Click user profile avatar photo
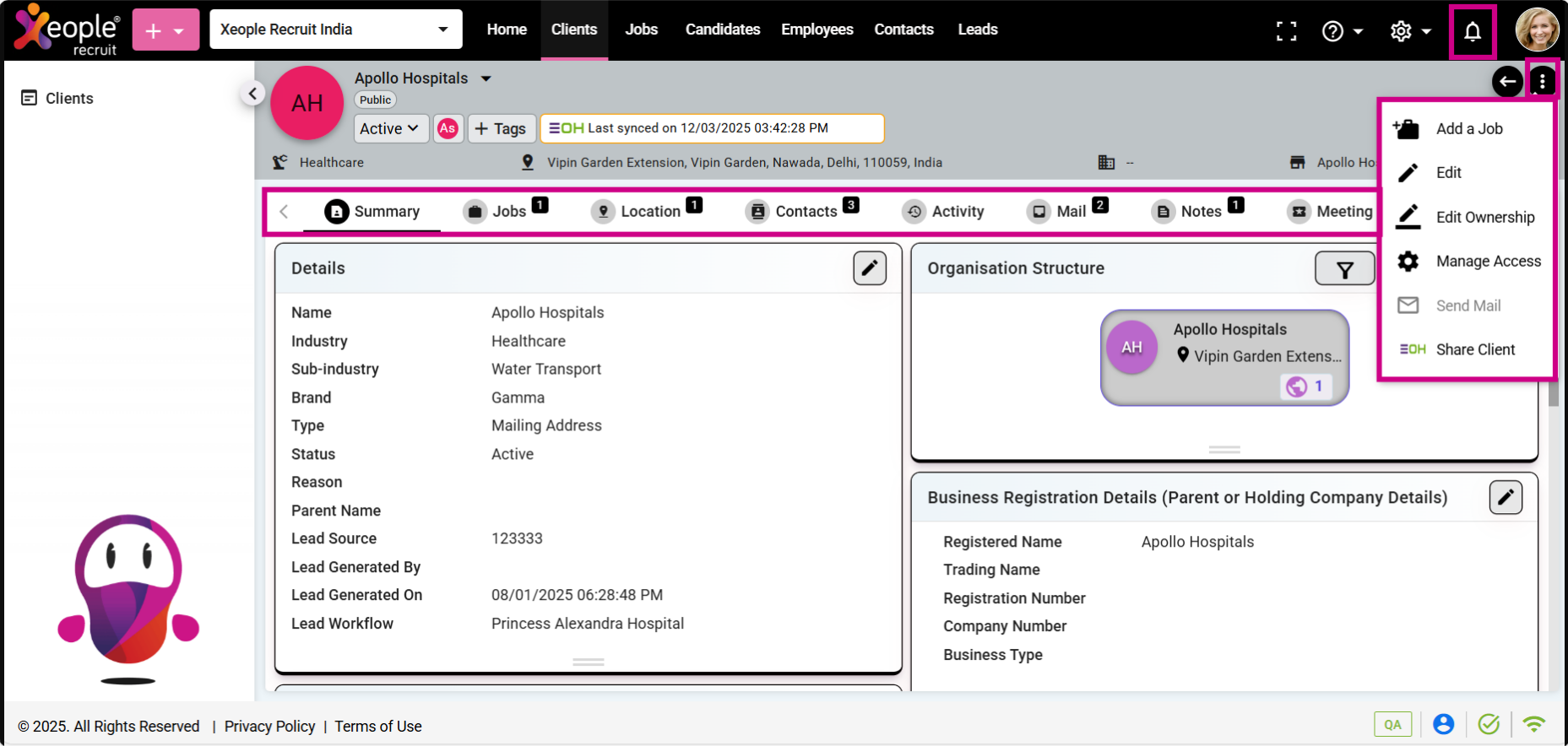The width and height of the screenshot is (1568, 746). click(x=1537, y=30)
